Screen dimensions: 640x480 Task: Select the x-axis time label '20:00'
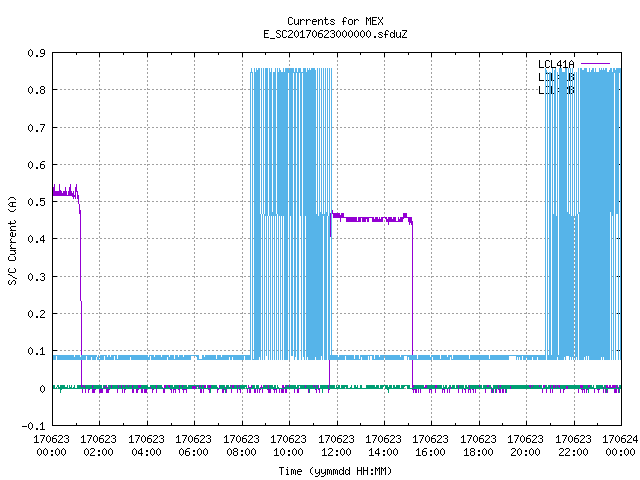[525, 452]
